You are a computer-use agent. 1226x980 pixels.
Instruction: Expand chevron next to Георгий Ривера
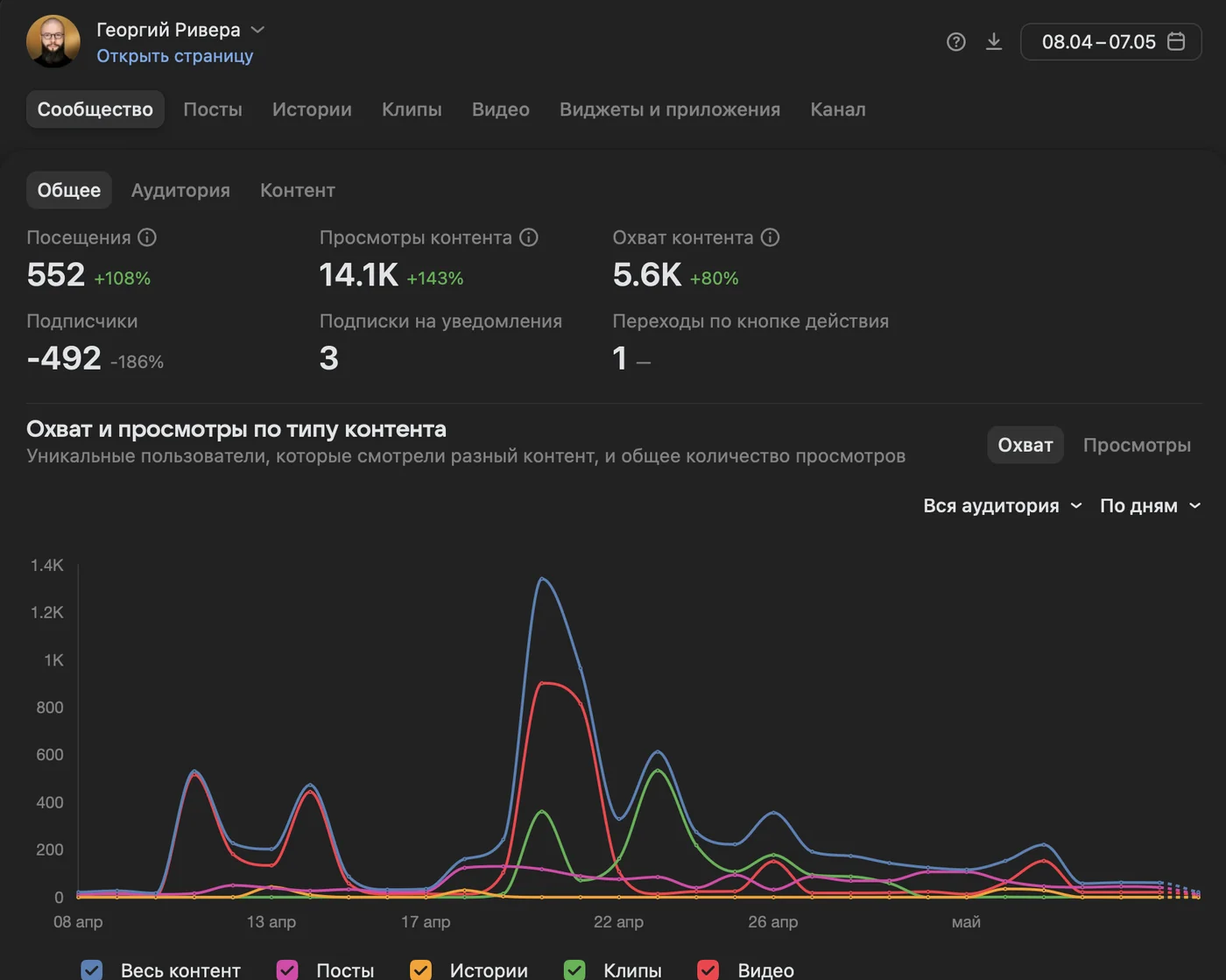(x=257, y=30)
